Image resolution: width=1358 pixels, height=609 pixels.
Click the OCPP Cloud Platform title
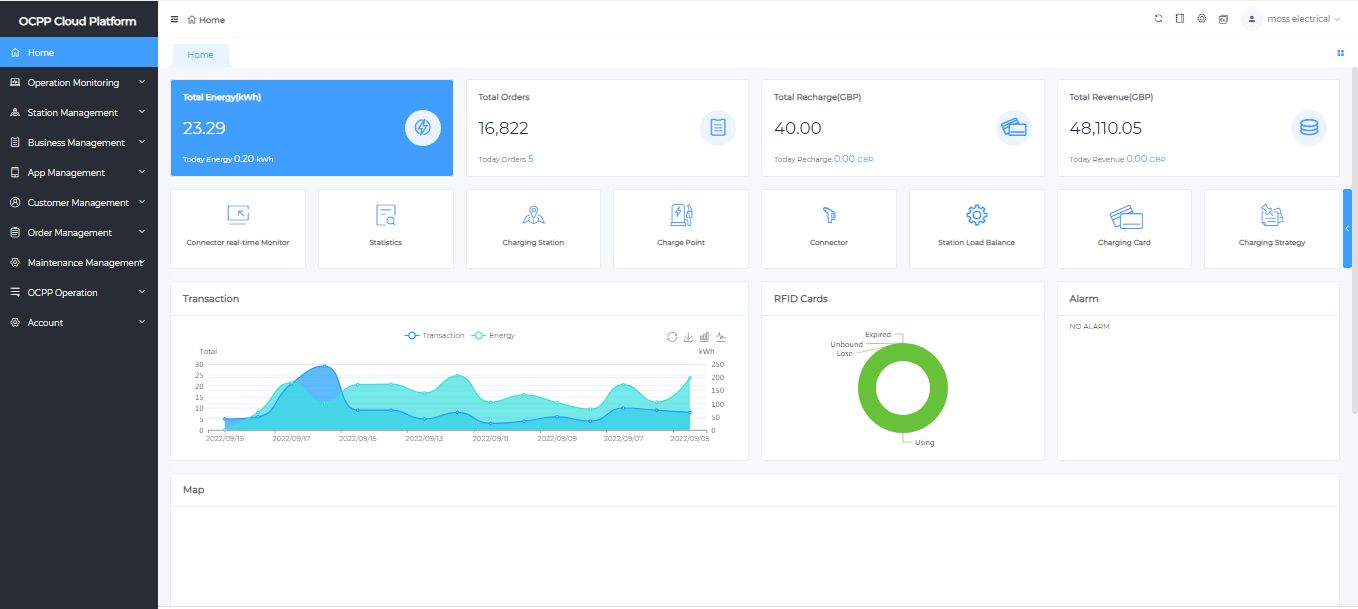[78, 21]
